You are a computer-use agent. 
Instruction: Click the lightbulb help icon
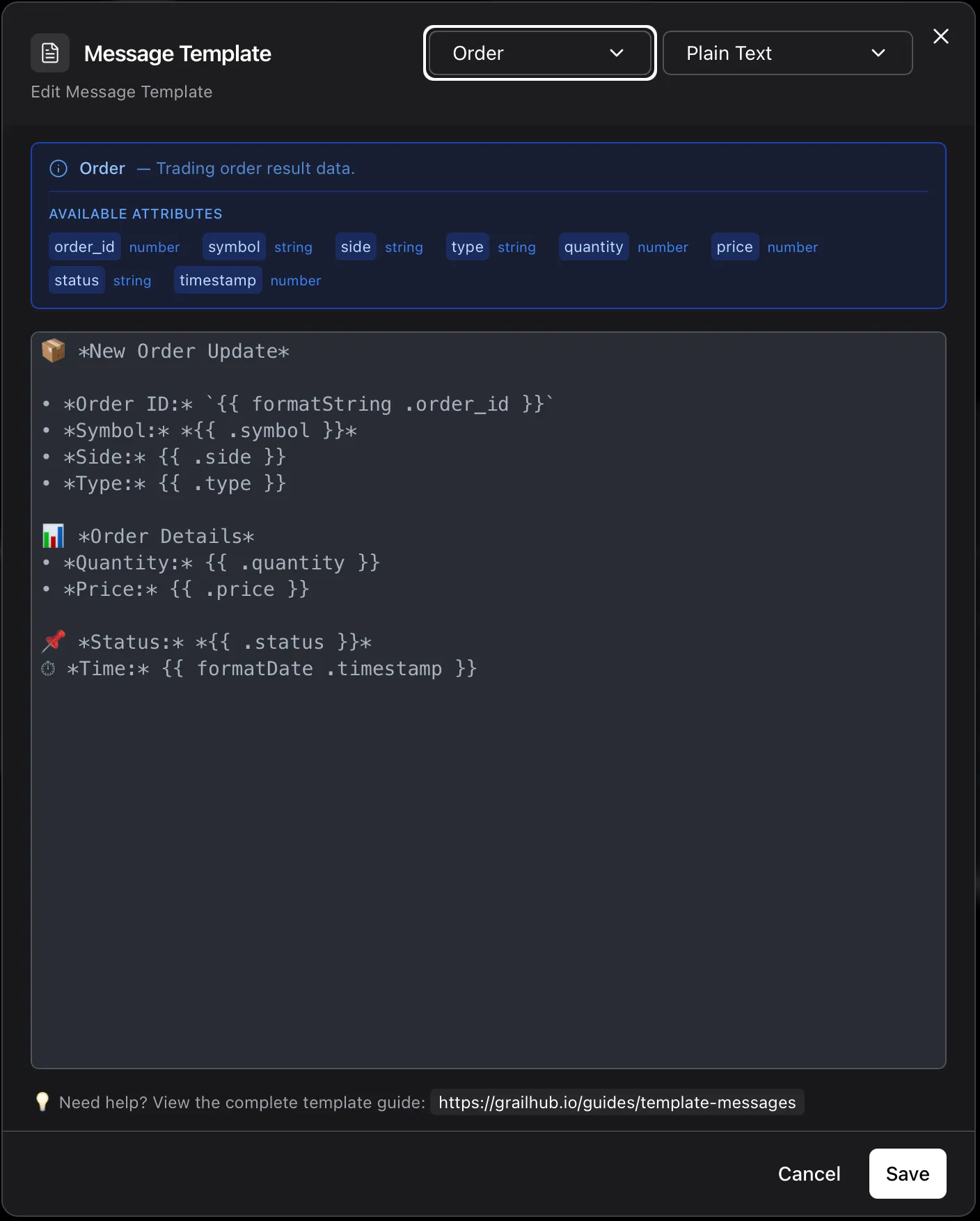tap(42, 1102)
